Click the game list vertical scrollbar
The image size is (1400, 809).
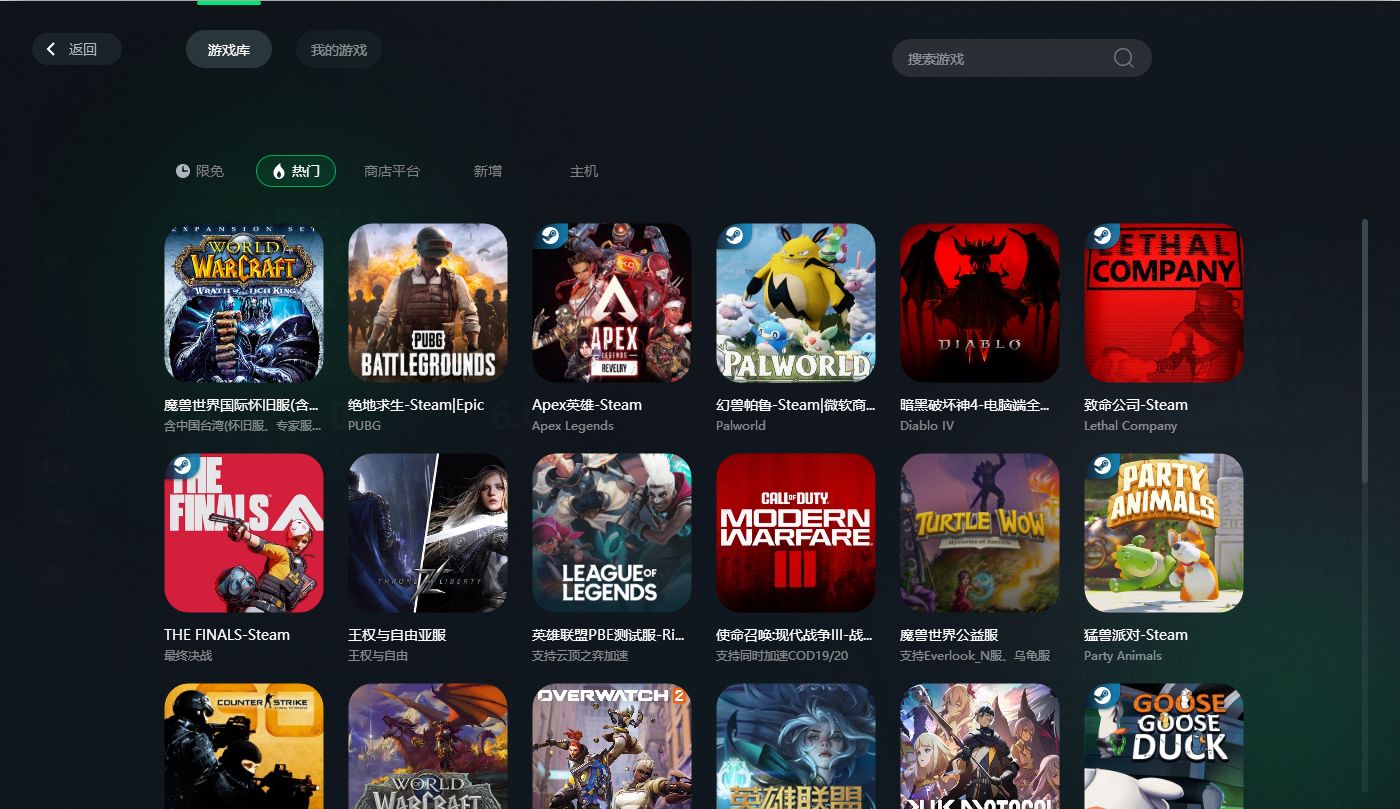click(1365, 352)
